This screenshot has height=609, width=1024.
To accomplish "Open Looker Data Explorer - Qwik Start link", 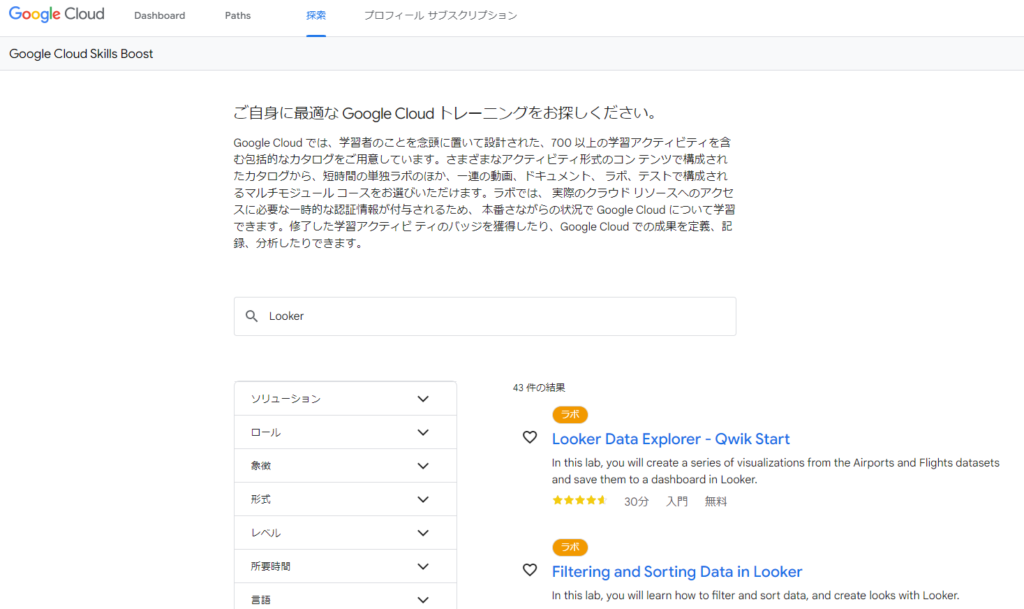I will [671, 439].
